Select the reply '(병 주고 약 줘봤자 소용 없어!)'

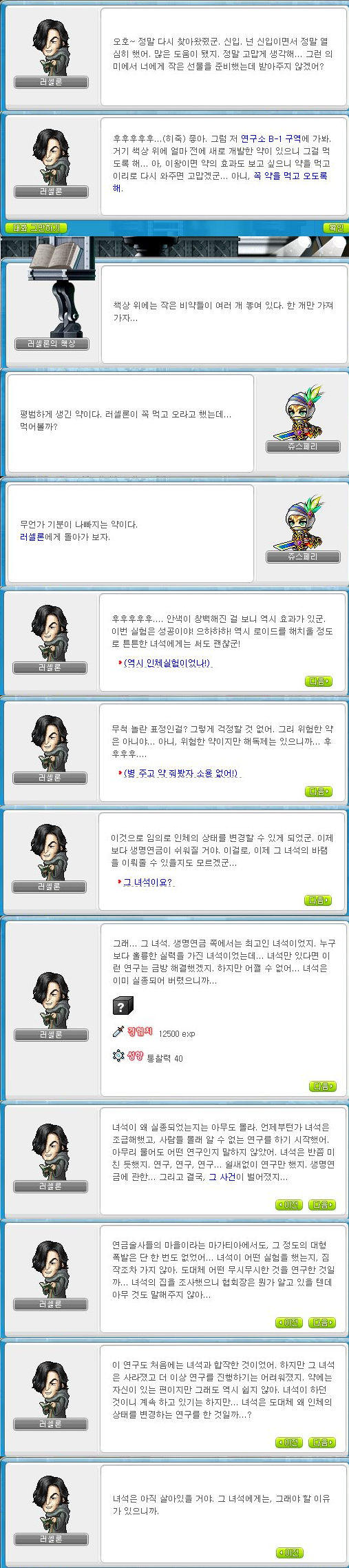(182, 773)
